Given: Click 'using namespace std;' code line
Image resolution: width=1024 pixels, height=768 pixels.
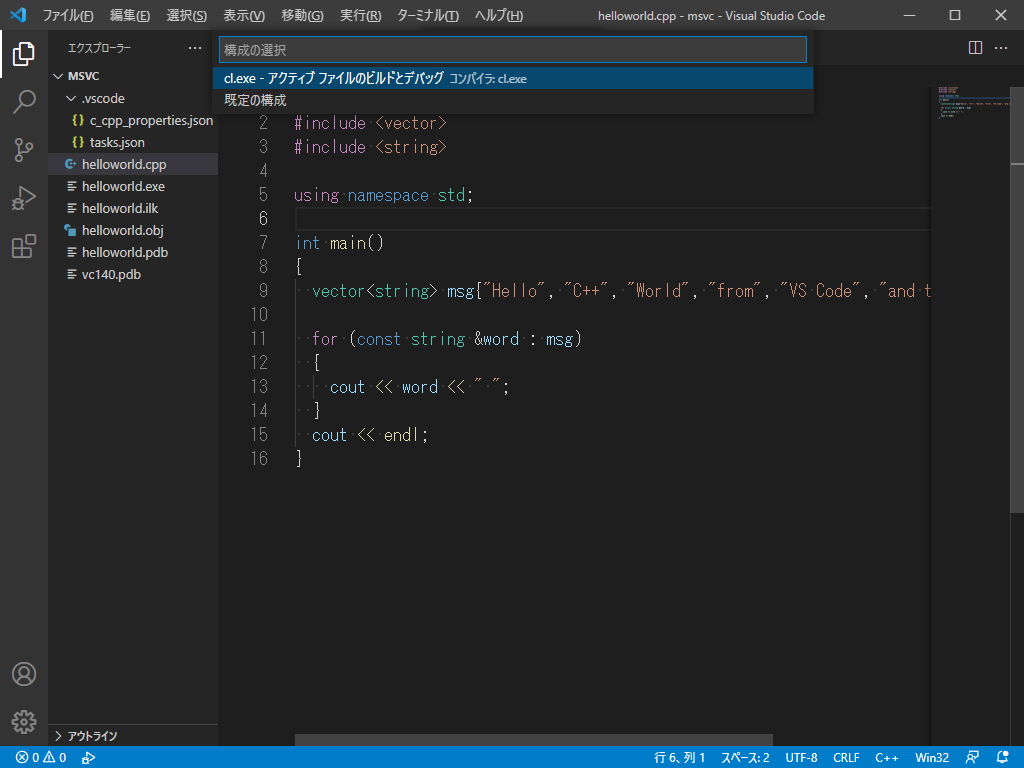Looking at the screenshot, I should point(383,195).
